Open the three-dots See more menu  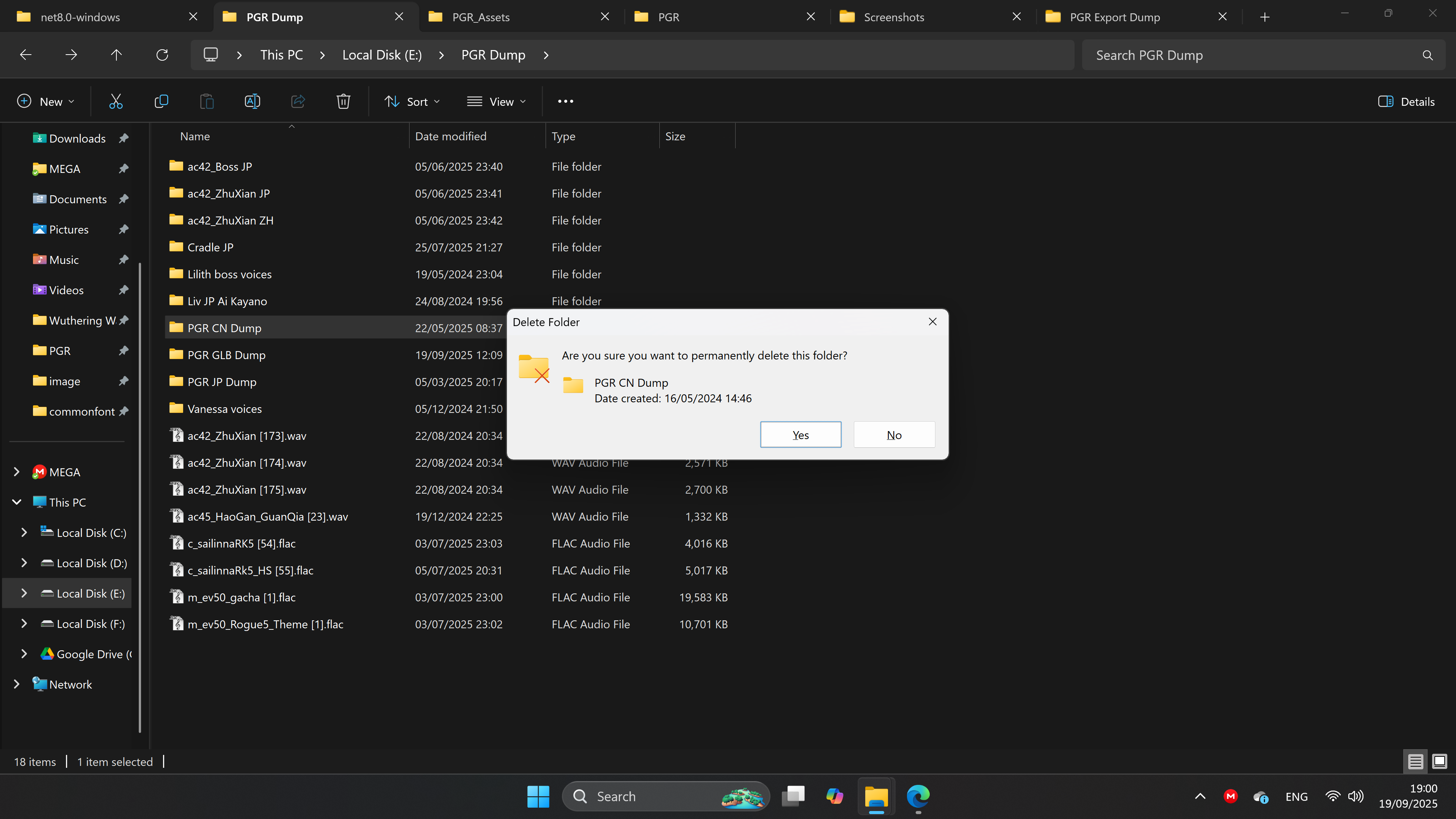pyautogui.click(x=565, y=102)
